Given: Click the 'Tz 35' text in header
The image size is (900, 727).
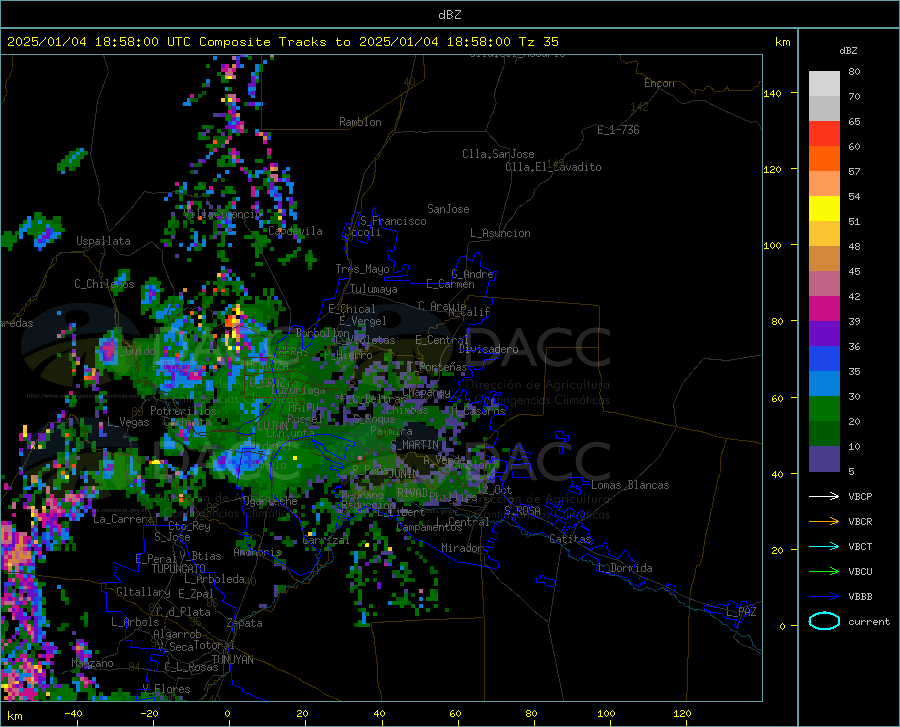Looking at the screenshot, I should (539, 42).
